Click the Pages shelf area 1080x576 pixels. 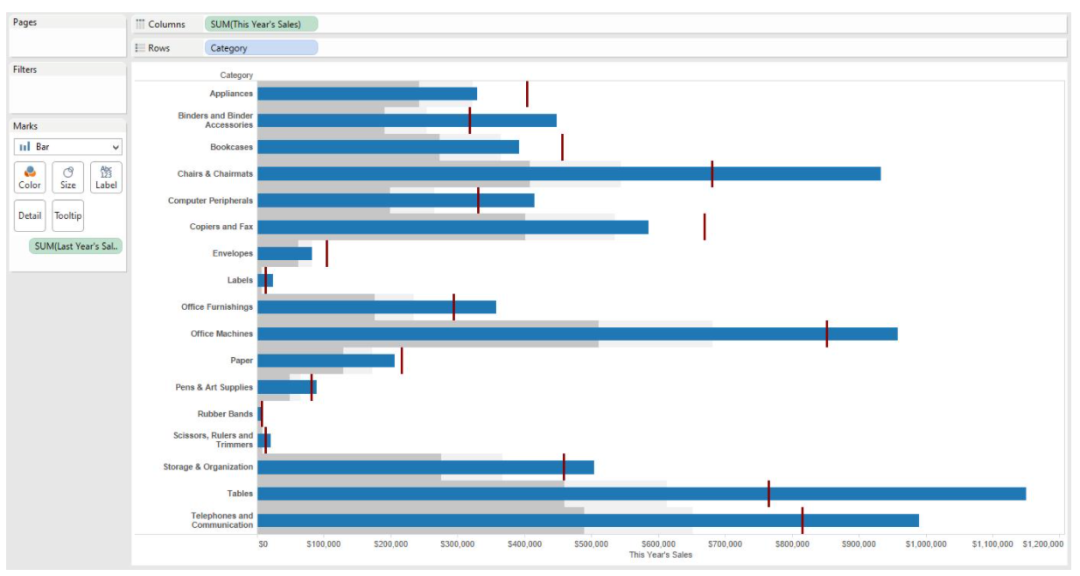[68, 42]
